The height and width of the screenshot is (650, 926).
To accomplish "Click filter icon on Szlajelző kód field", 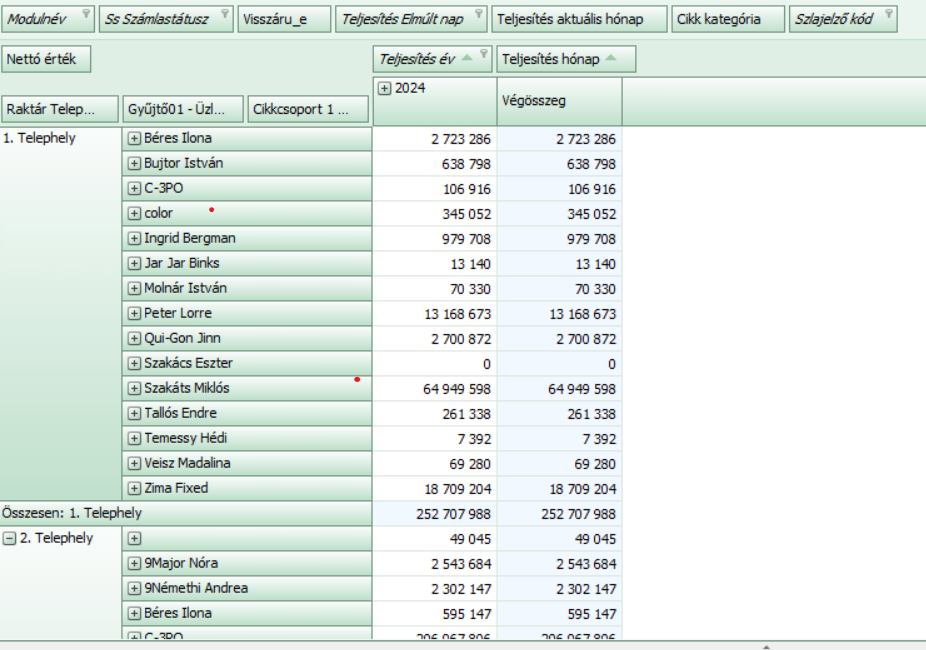I will [x=888, y=14].
